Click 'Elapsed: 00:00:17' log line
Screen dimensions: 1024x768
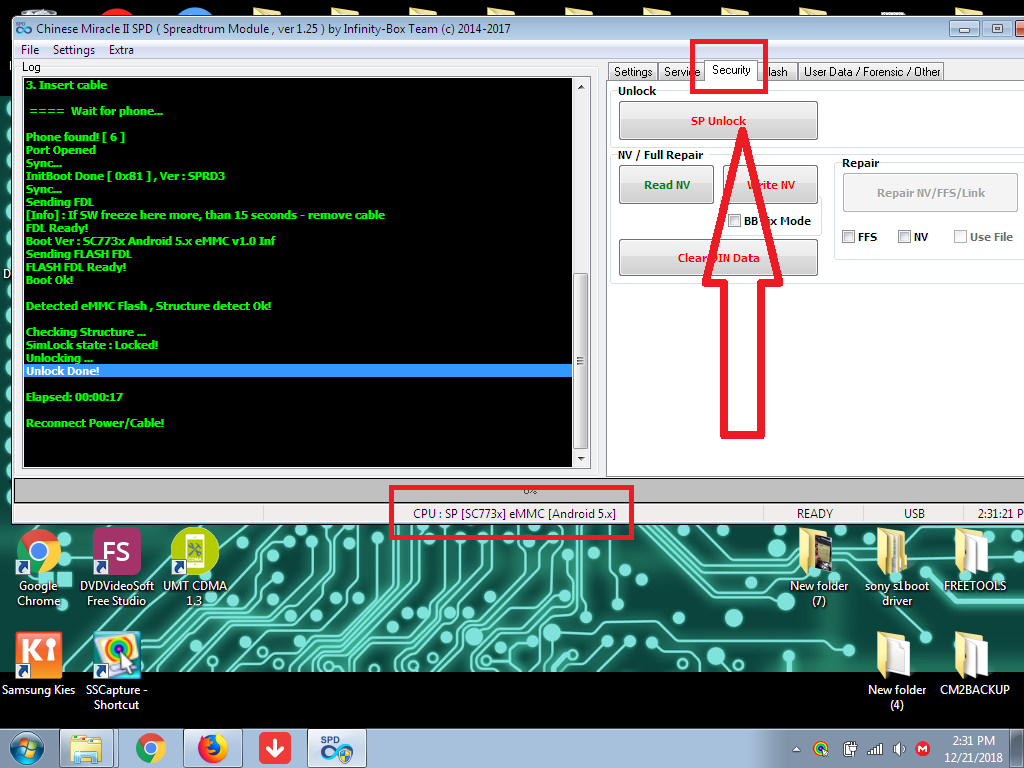click(74, 396)
